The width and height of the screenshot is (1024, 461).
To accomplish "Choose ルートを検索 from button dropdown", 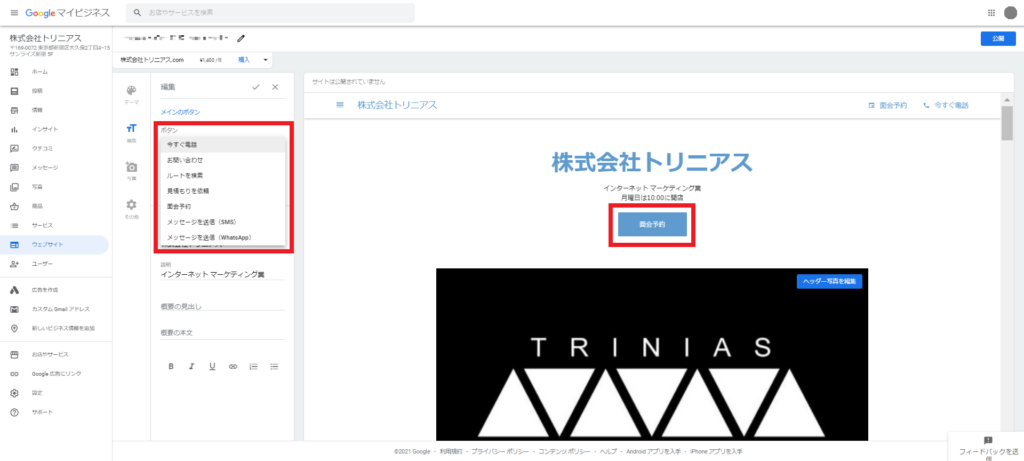I will pos(223,176).
